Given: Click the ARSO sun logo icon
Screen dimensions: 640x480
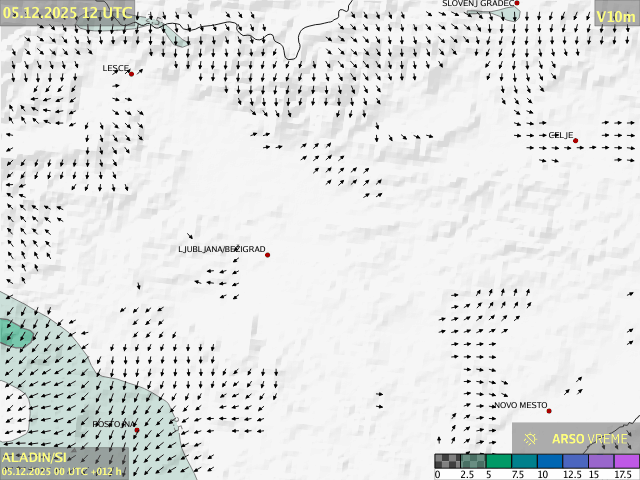Looking at the screenshot, I should [x=531, y=439].
